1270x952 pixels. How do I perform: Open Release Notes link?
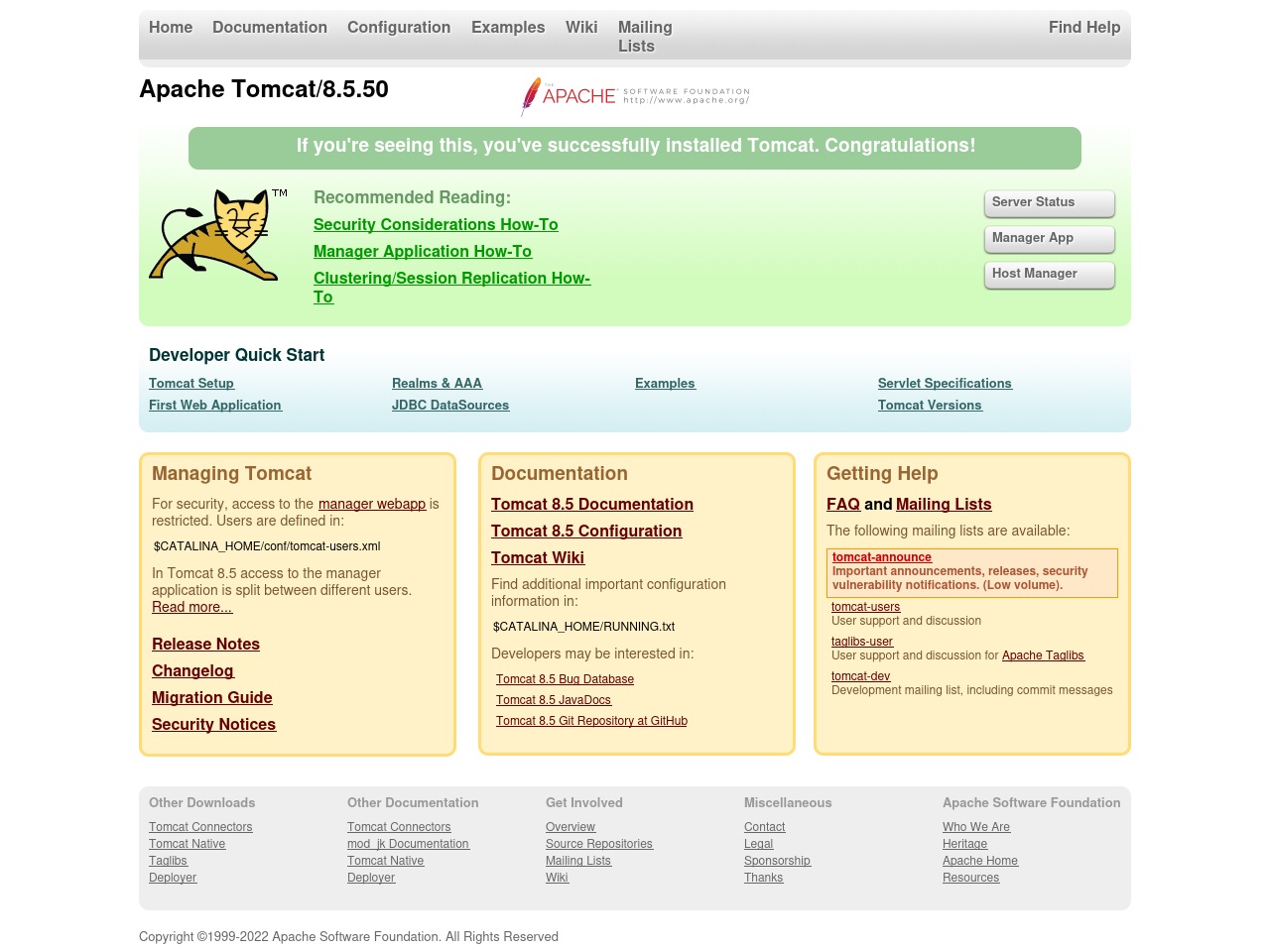tap(205, 645)
